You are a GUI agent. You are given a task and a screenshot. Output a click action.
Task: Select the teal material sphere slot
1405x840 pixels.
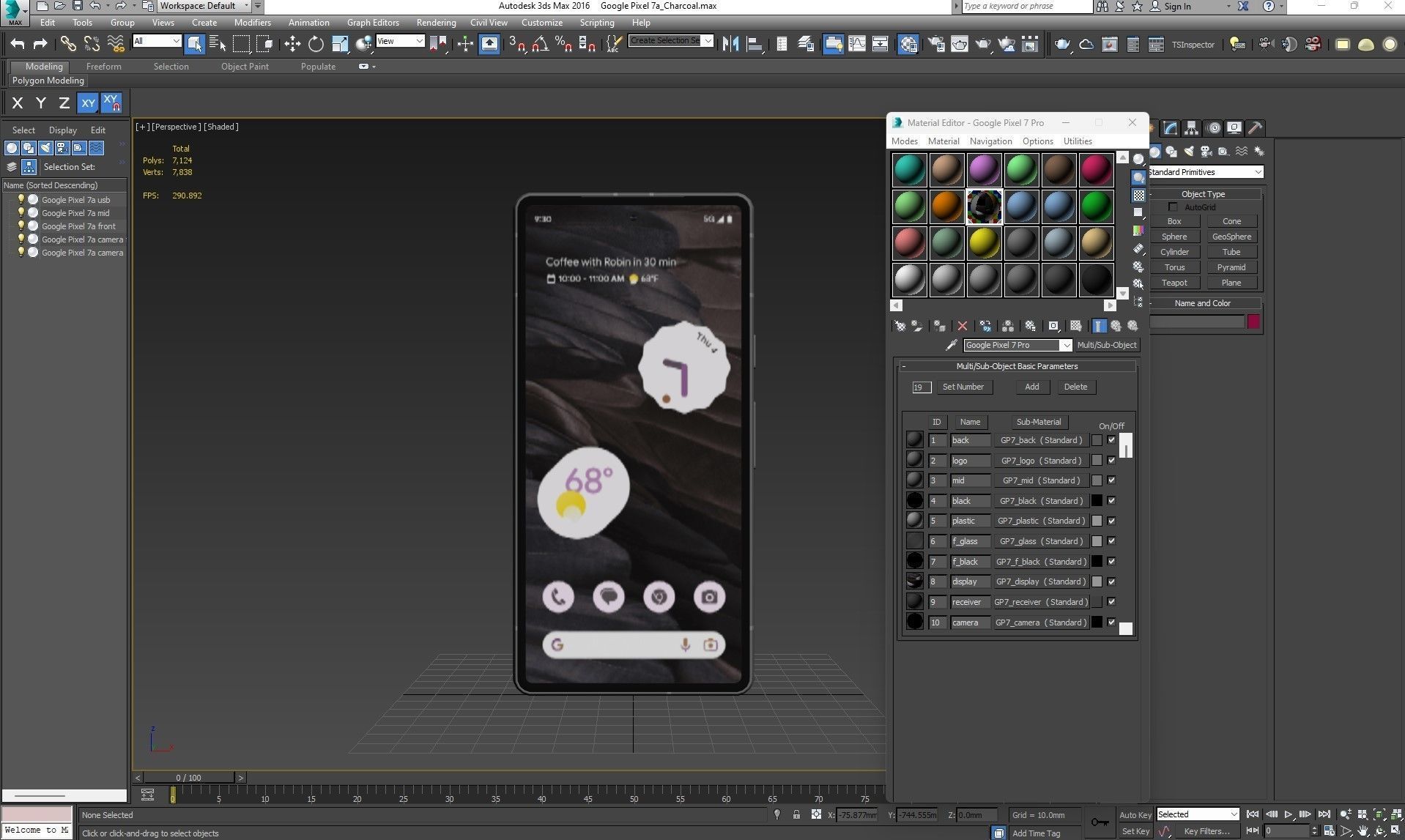click(910, 170)
